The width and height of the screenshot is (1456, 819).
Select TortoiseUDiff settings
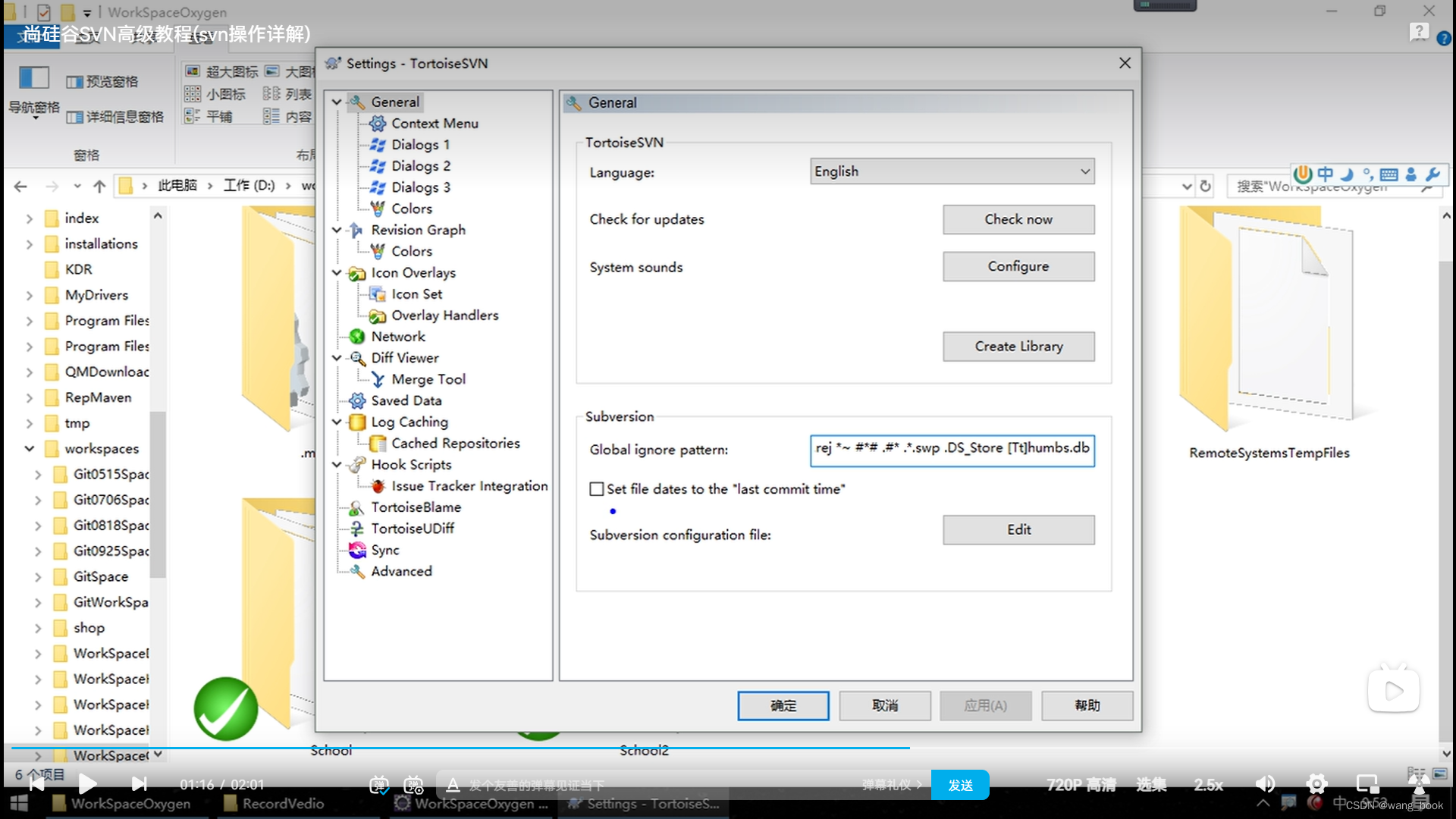click(412, 528)
